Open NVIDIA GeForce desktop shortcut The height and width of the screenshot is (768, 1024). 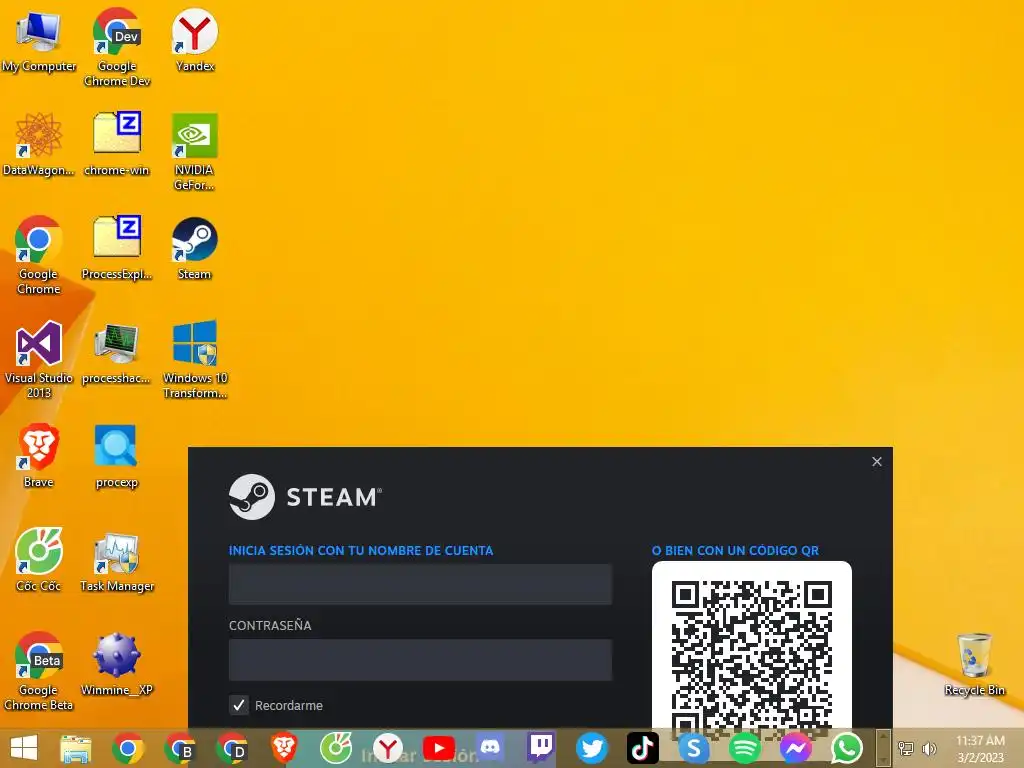click(195, 152)
